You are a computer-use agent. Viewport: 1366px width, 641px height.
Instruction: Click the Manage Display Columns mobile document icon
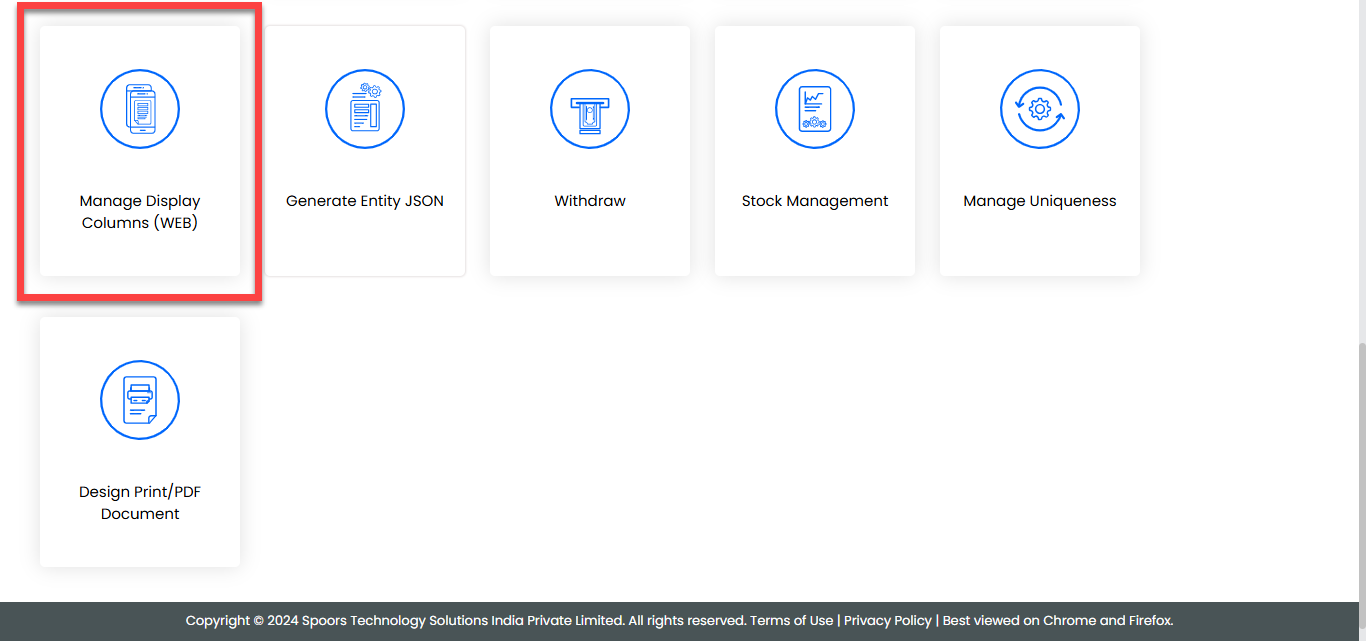[140, 110]
